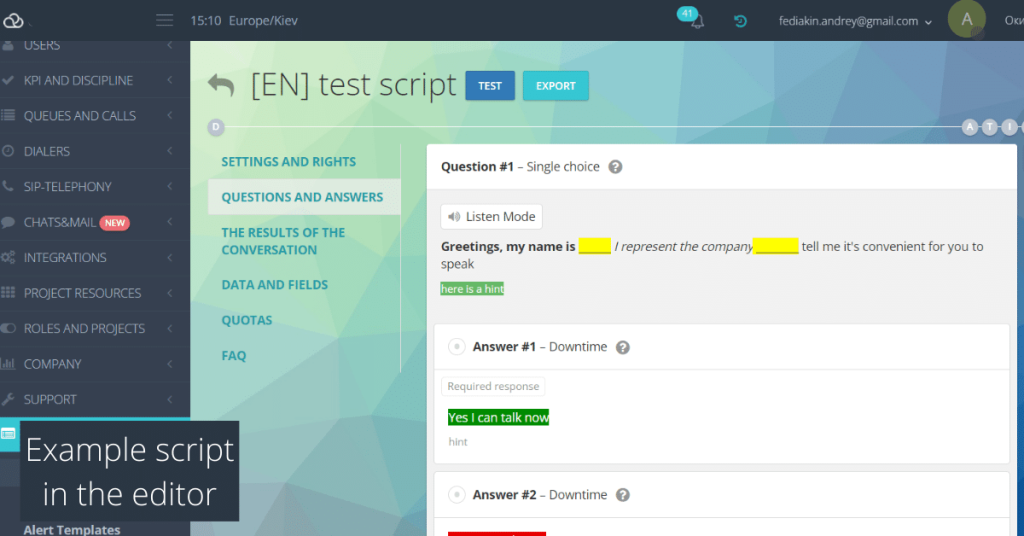The image size is (1024, 536).
Task: Switch to Settings and Rights tab
Action: point(289,161)
